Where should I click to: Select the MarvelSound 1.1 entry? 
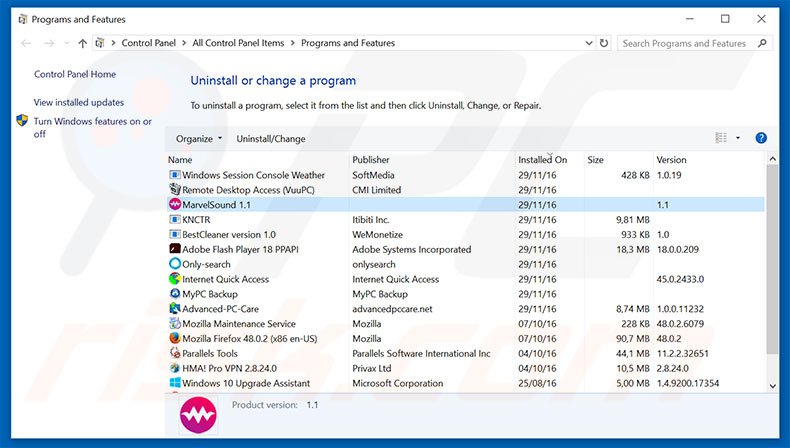465,205
